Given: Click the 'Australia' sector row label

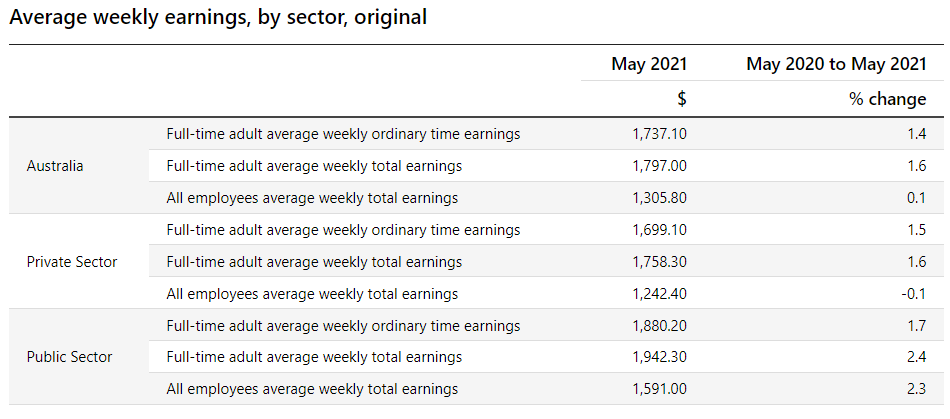Looking at the screenshot, I should (x=55, y=166).
